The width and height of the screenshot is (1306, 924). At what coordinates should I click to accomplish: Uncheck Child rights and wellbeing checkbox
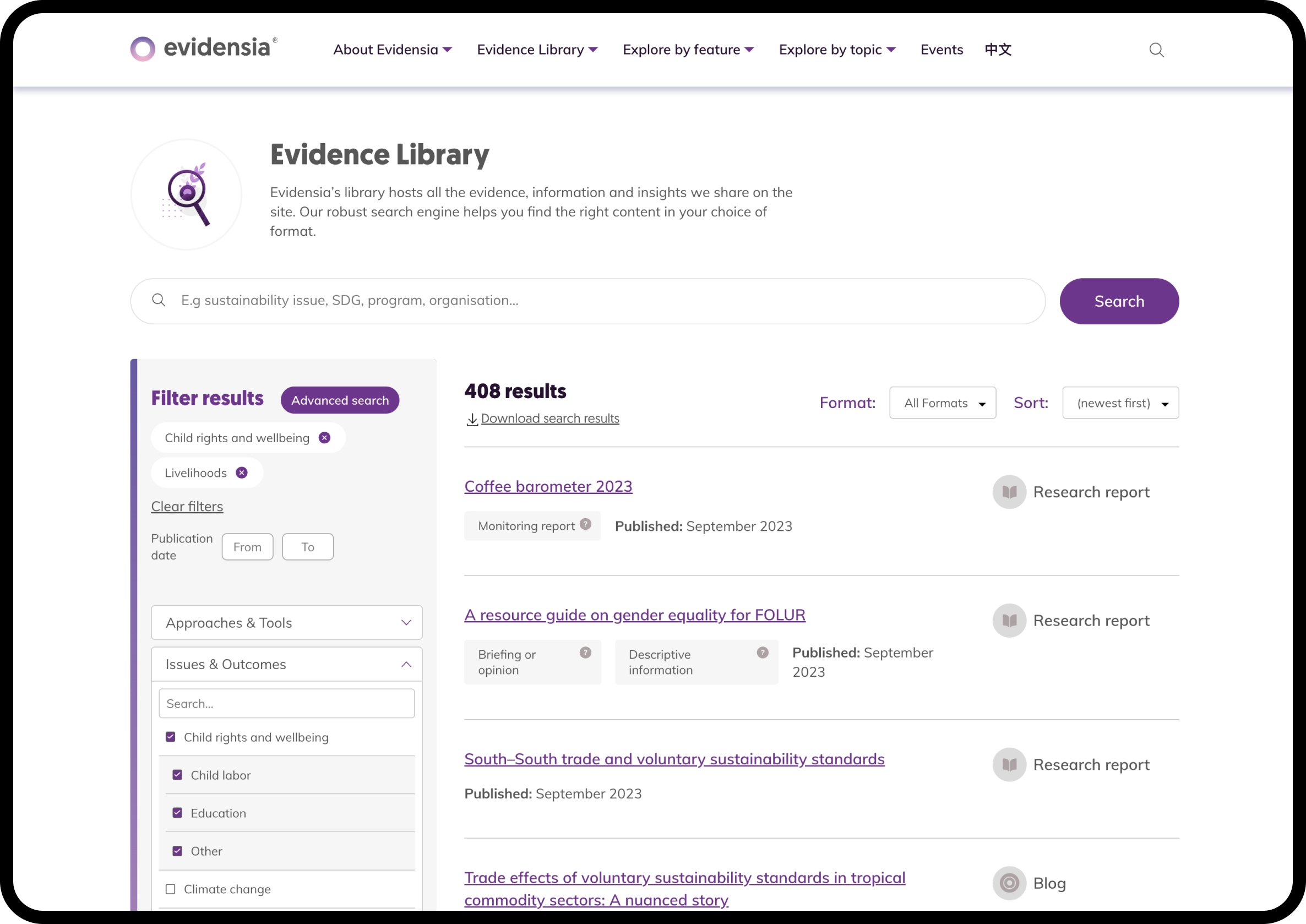tap(171, 737)
